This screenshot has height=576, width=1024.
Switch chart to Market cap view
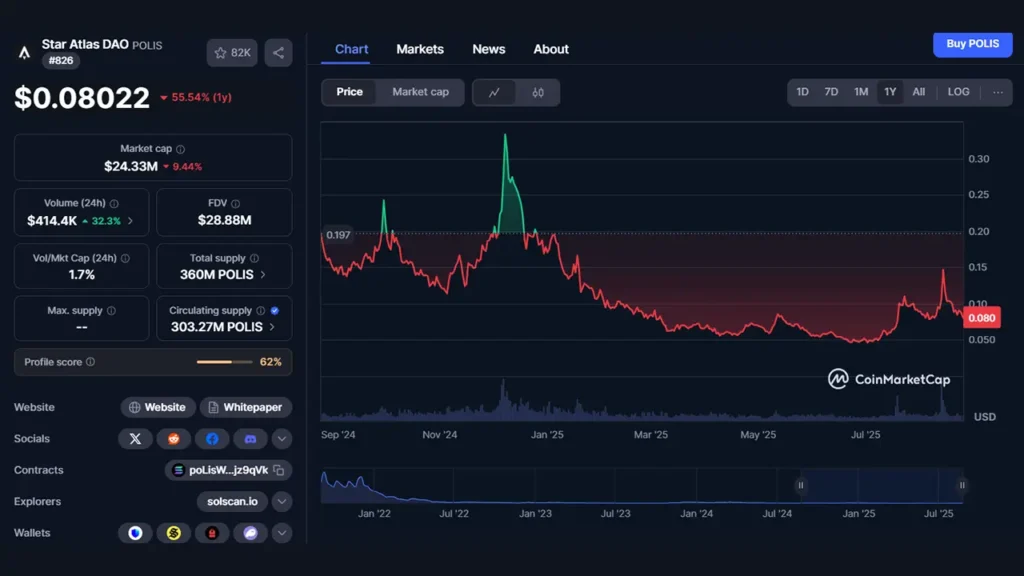point(421,92)
